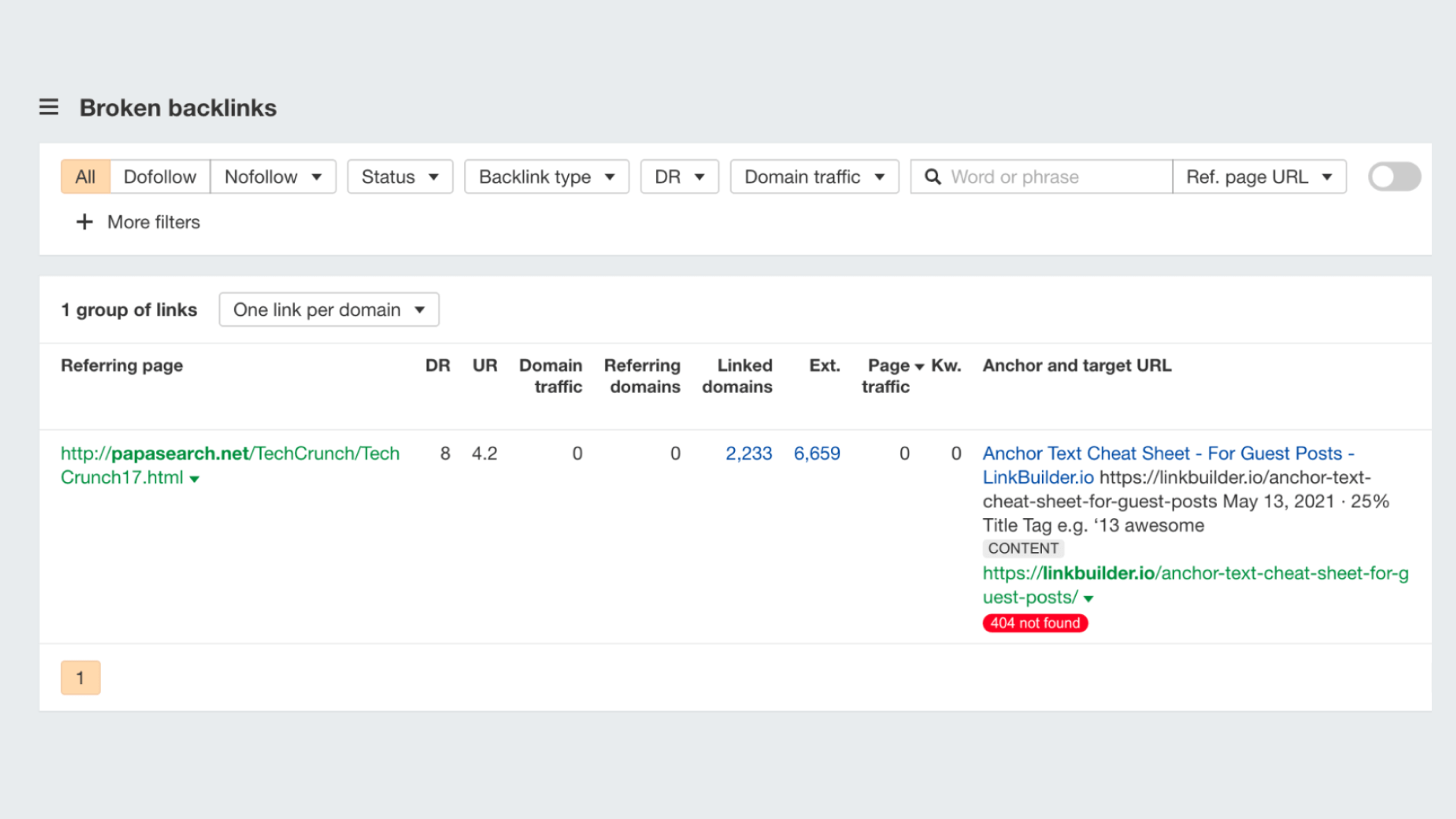Open the hamburger navigation menu
The width and height of the screenshot is (1456, 819).
coord(49,108)
